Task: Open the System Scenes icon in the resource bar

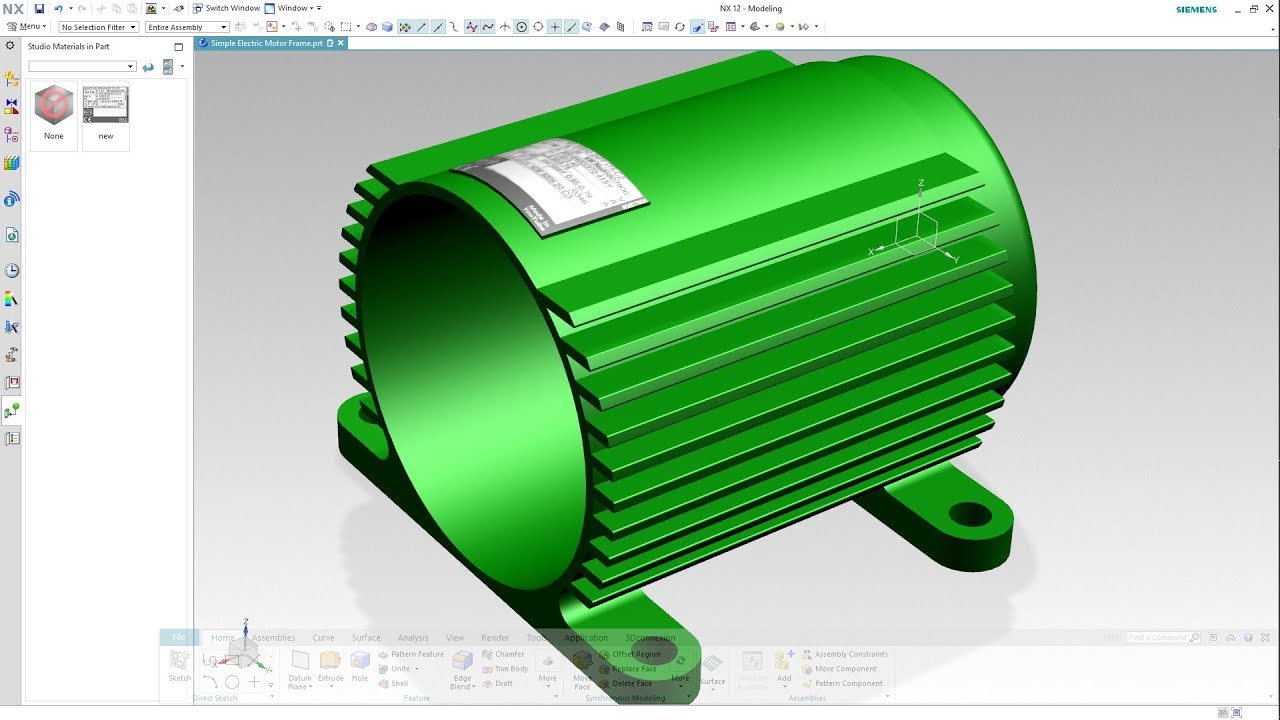Action: (x=12, y=383)
